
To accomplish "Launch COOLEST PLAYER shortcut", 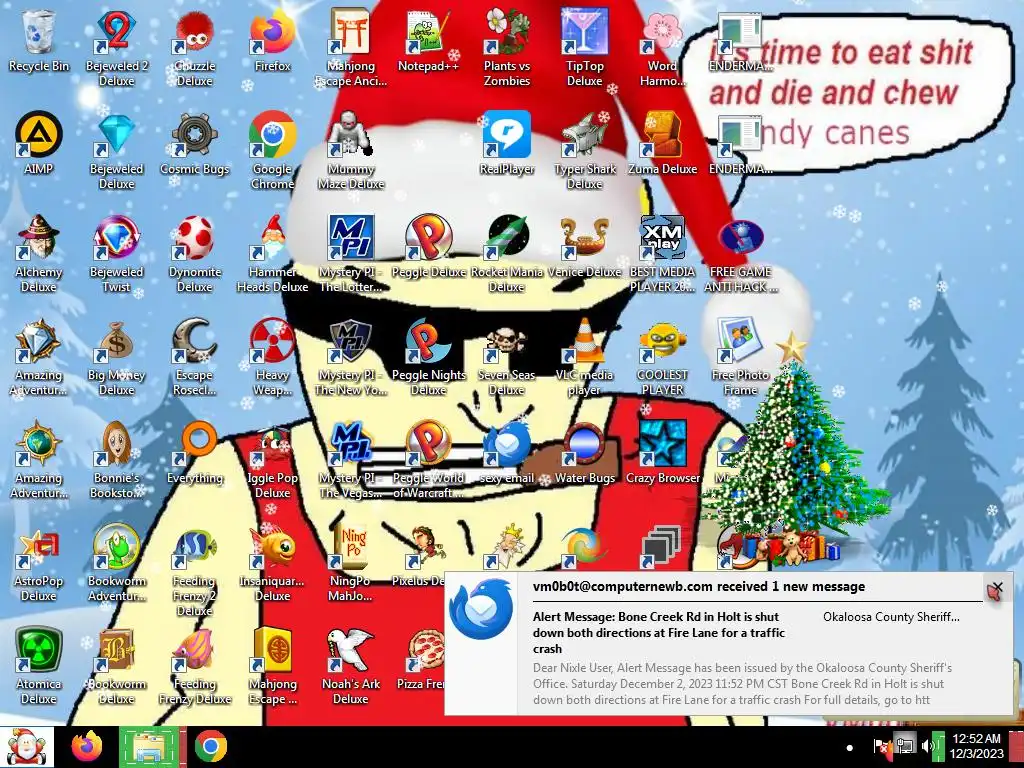I will (662, 357).
